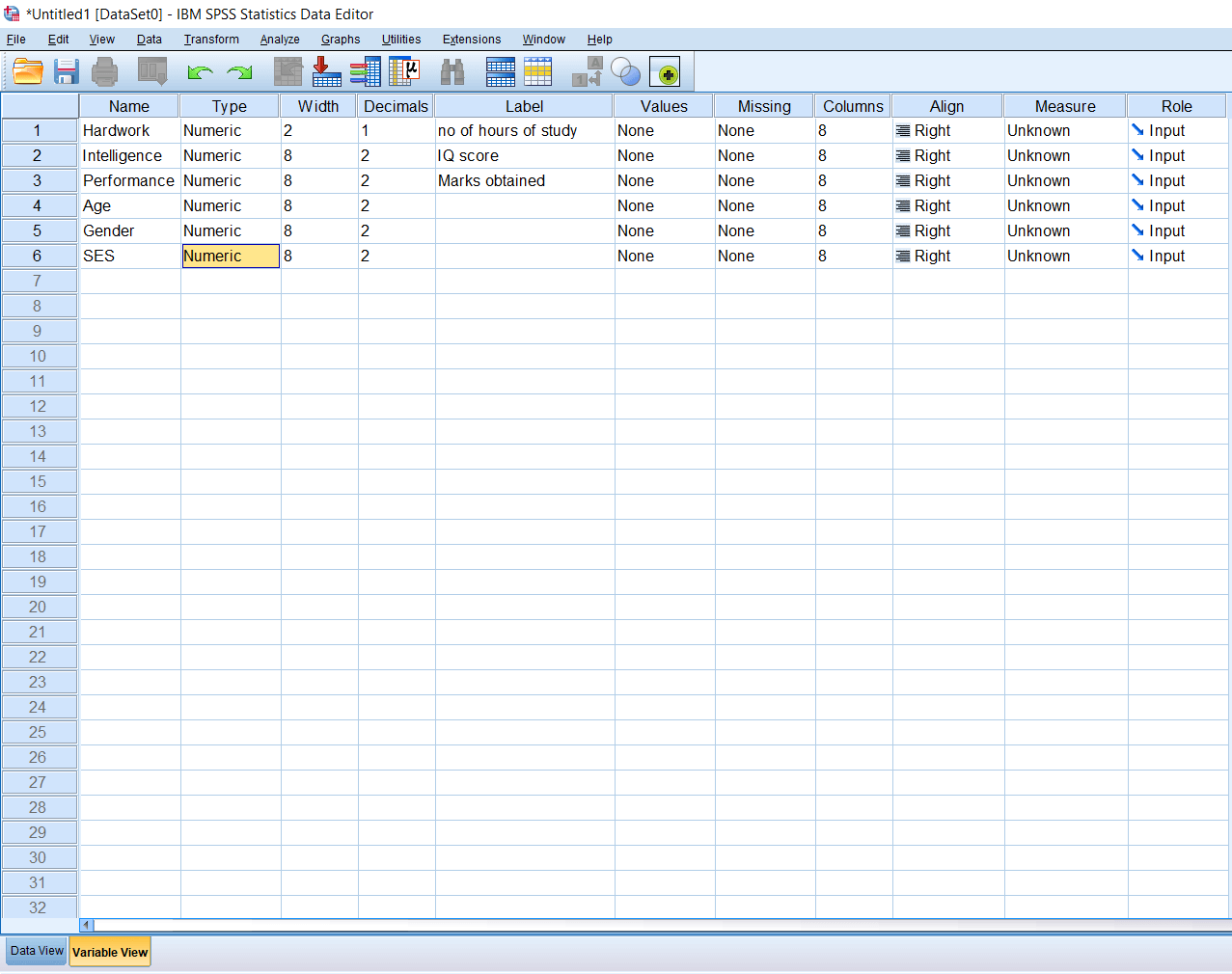1232x974 pixels.
Task: Switch to Data View
Action: [x=36, y=950]
